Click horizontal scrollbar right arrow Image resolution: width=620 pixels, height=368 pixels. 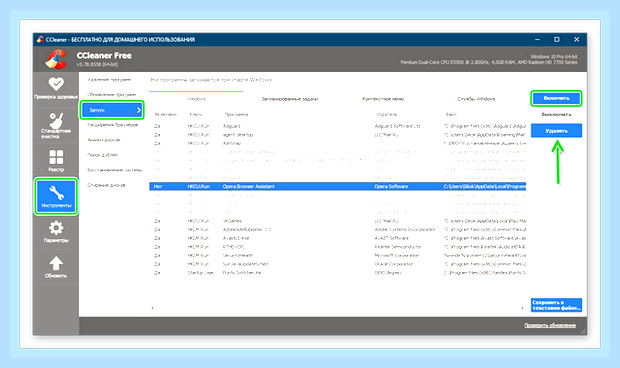[x=522, y=308]
